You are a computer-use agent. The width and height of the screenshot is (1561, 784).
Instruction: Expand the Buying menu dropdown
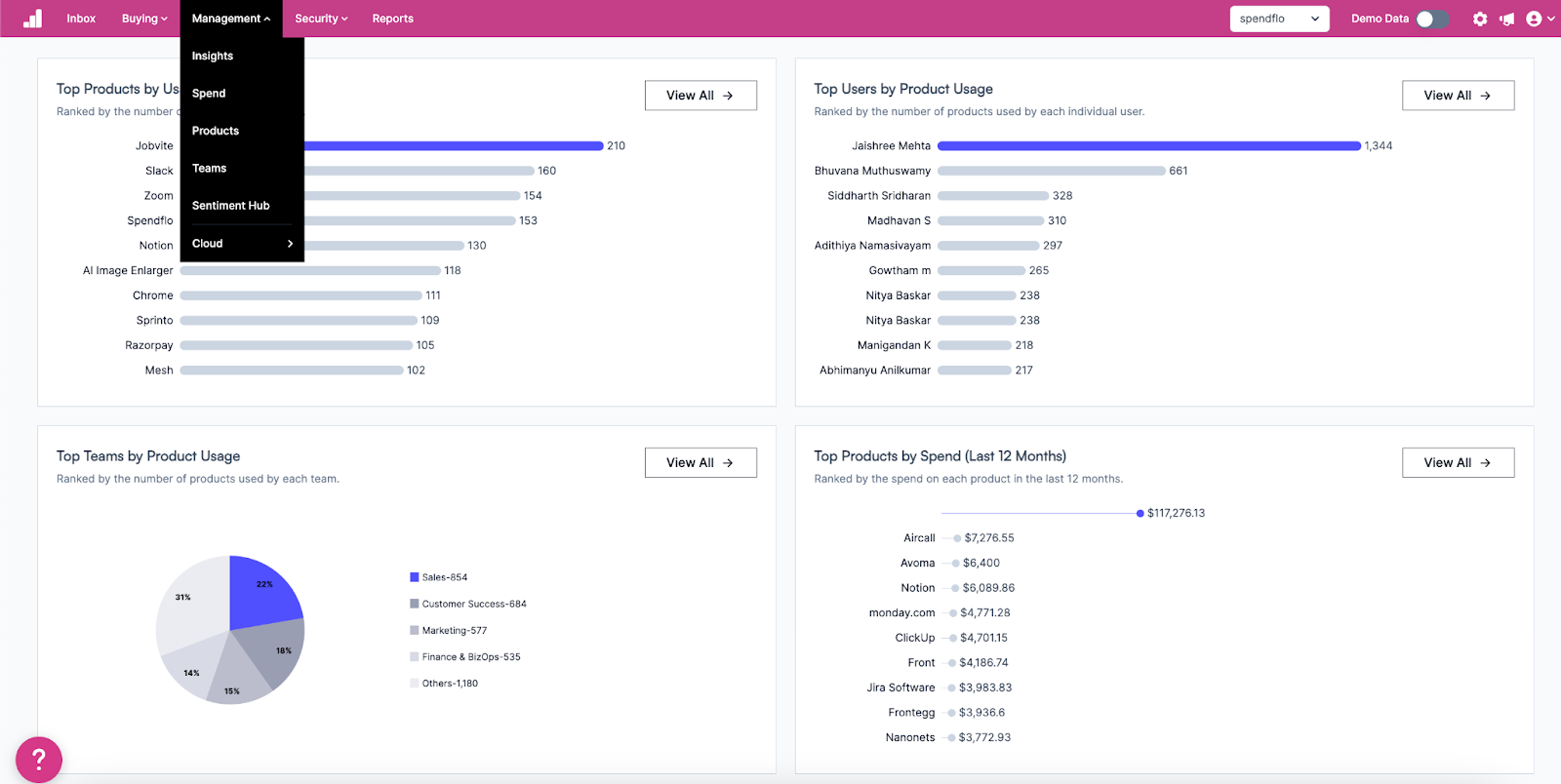pos(144,19)
